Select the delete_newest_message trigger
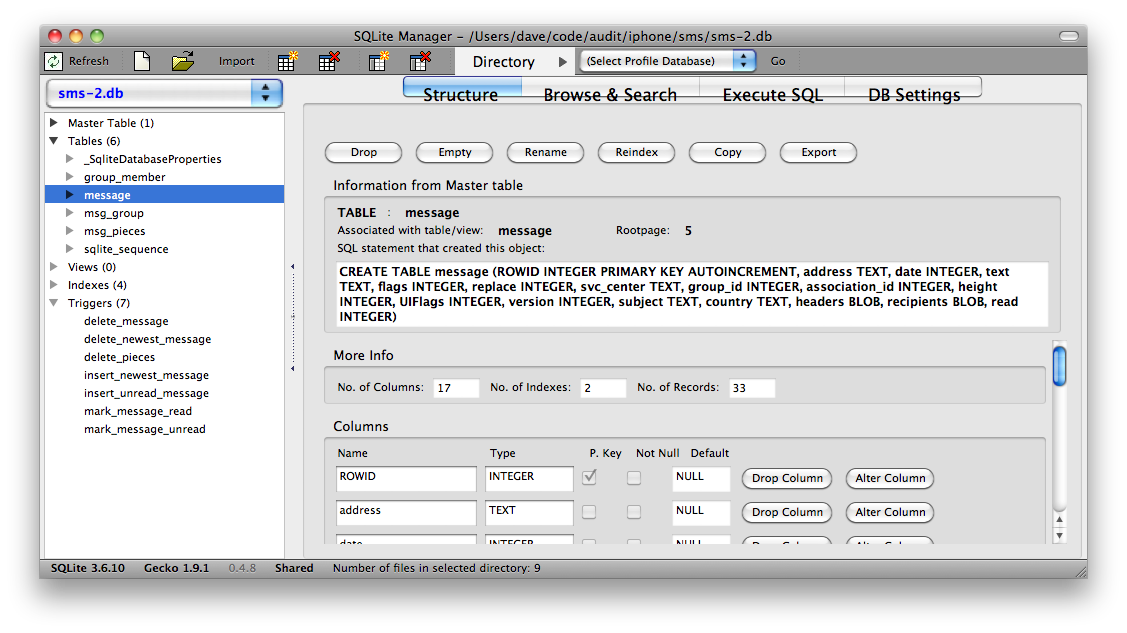 (147, 338)
